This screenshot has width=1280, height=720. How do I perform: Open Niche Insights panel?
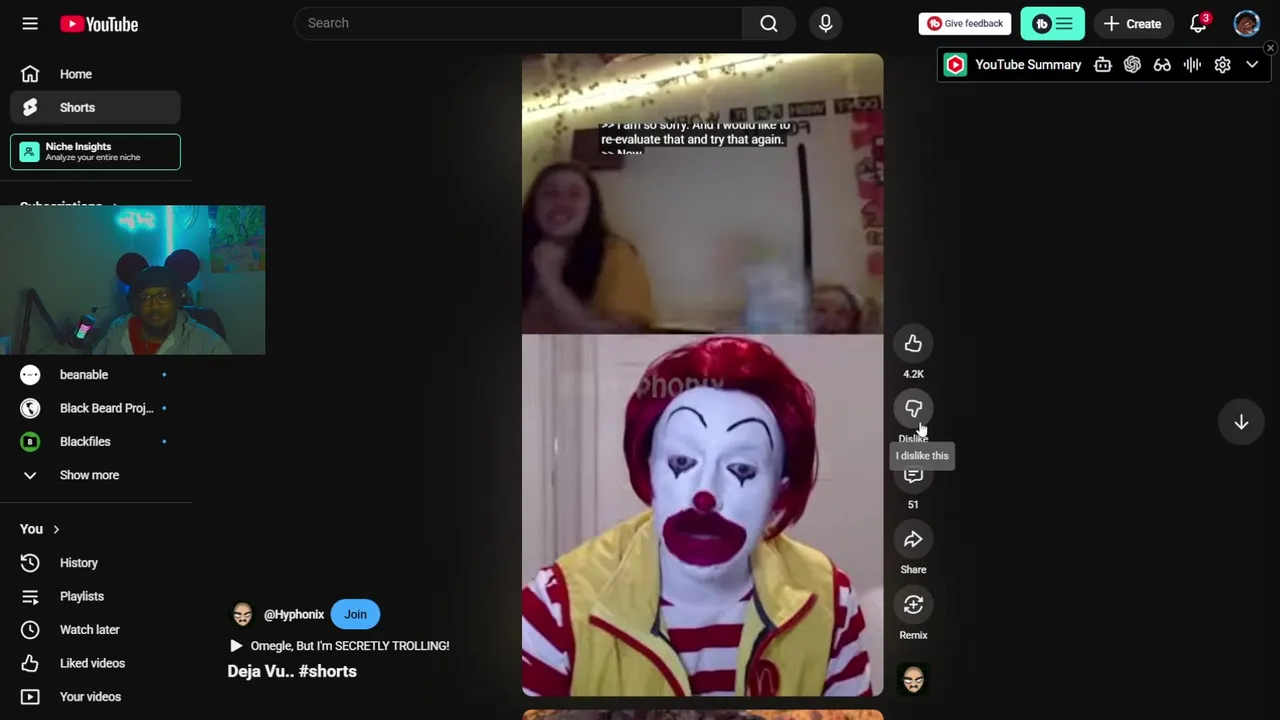point(96,152)
